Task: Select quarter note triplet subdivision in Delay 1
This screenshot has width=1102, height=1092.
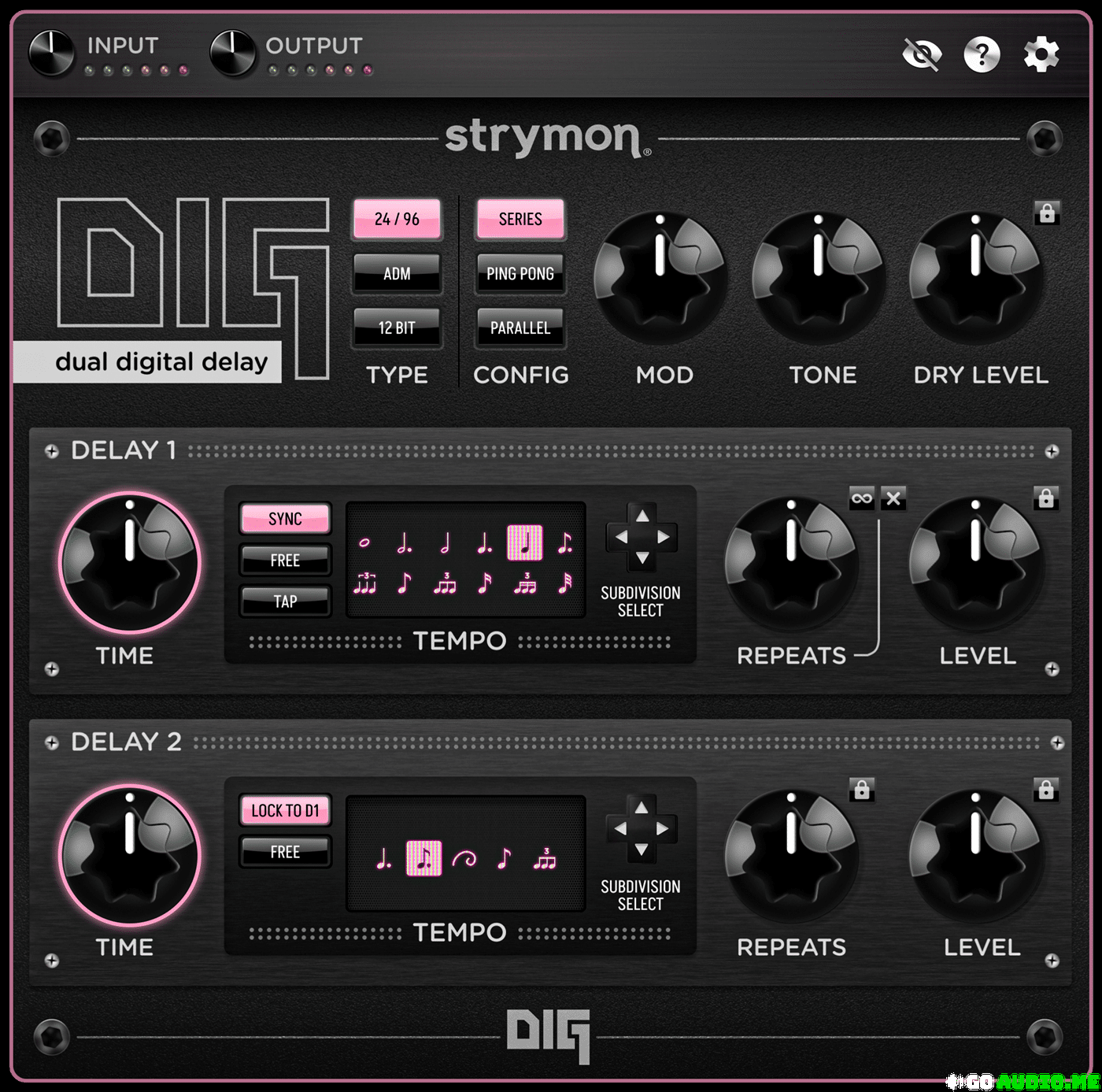Action: pyautogui.click(x=364, y=583)
